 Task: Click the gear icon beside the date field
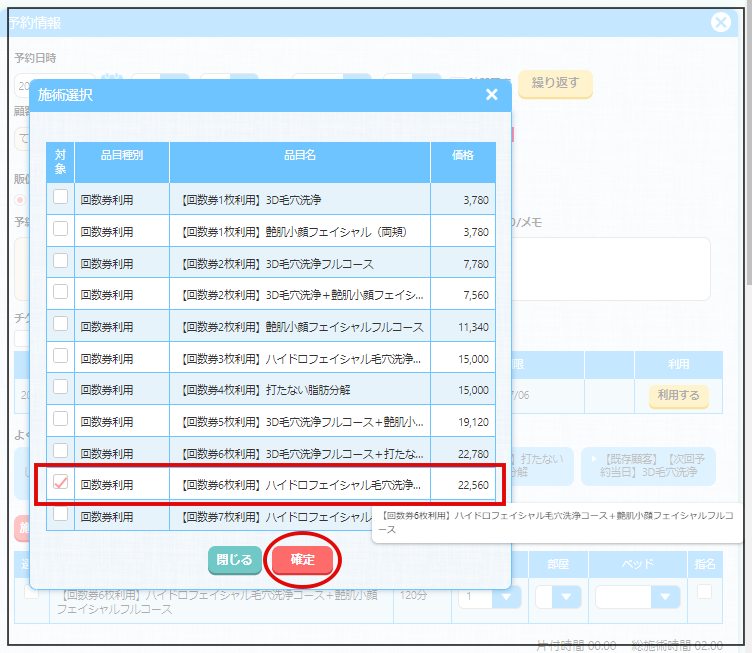pos(112,83)
